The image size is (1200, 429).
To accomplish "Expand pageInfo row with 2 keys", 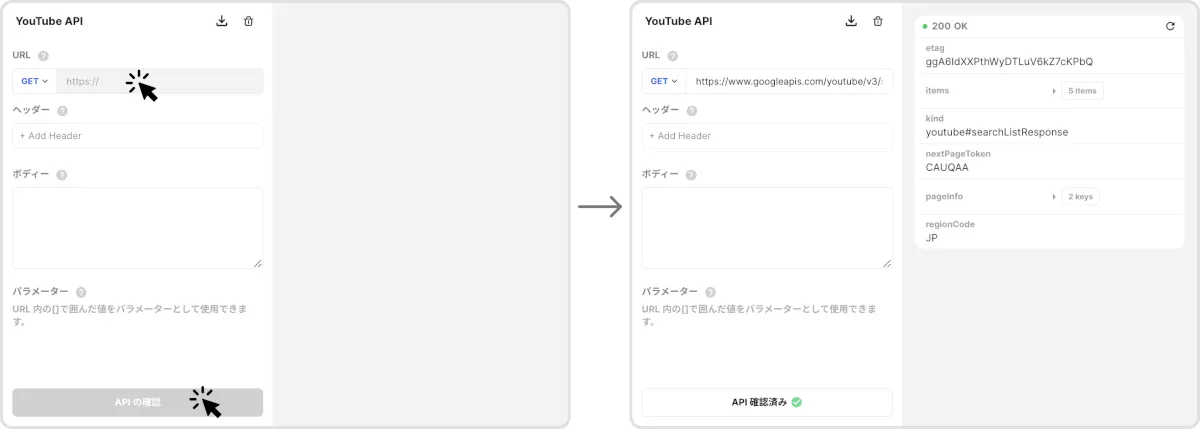I will (1054, 197).
